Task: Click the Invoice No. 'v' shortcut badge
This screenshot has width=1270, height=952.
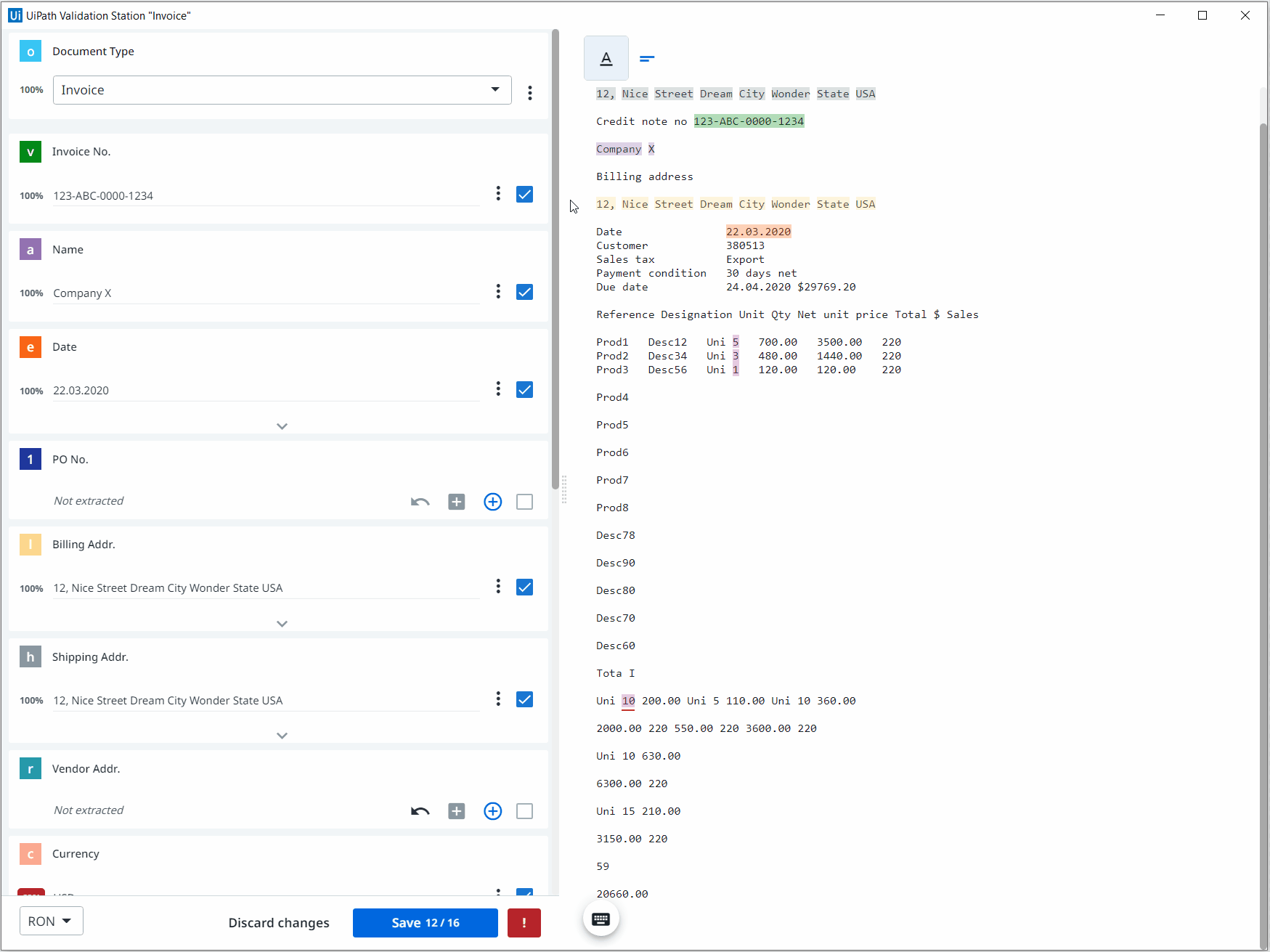Action: (x=30, y=152)
